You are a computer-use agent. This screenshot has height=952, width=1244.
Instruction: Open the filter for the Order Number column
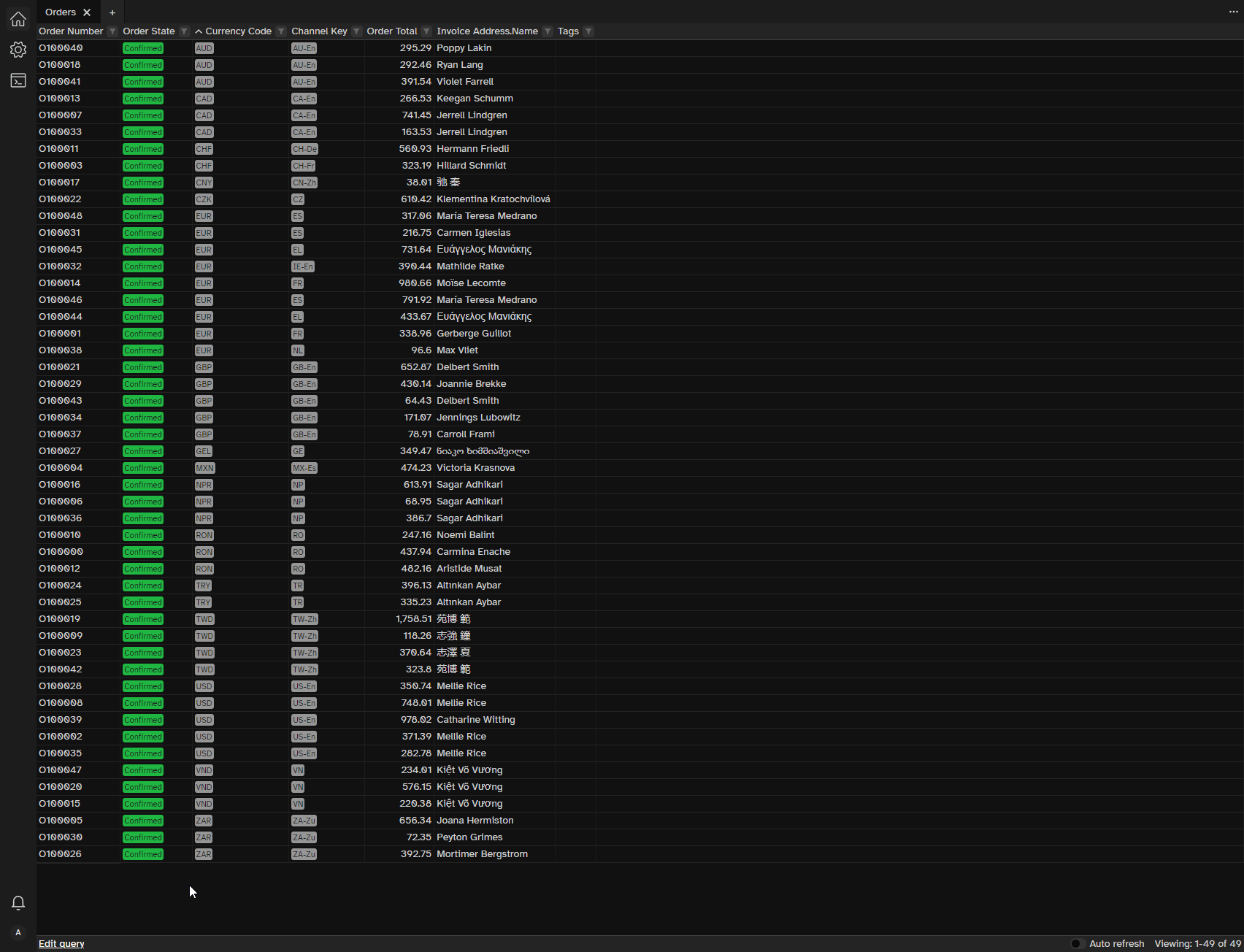tap(112, 31)
